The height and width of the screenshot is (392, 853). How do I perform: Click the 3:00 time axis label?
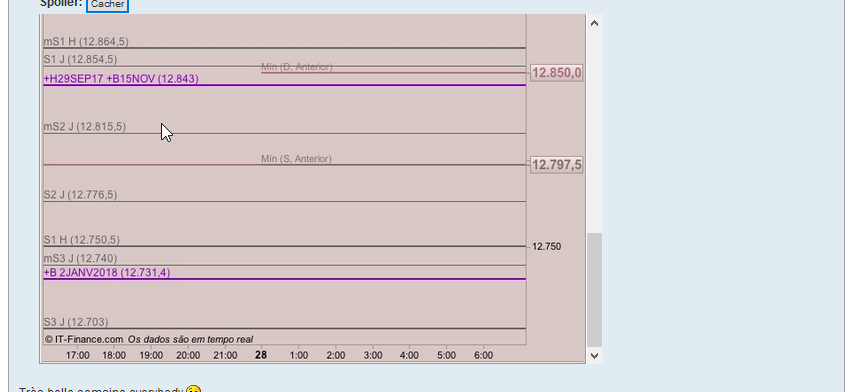pos(373,356)
